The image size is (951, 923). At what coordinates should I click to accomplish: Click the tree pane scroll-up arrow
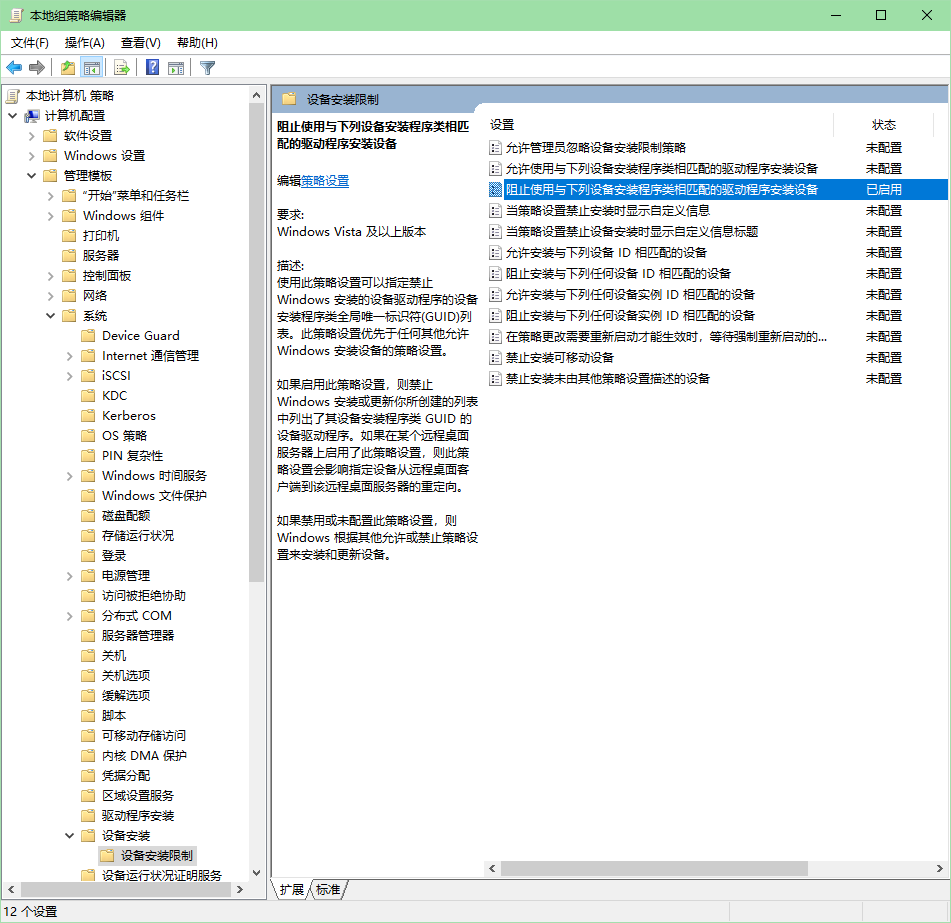[257, 96]
